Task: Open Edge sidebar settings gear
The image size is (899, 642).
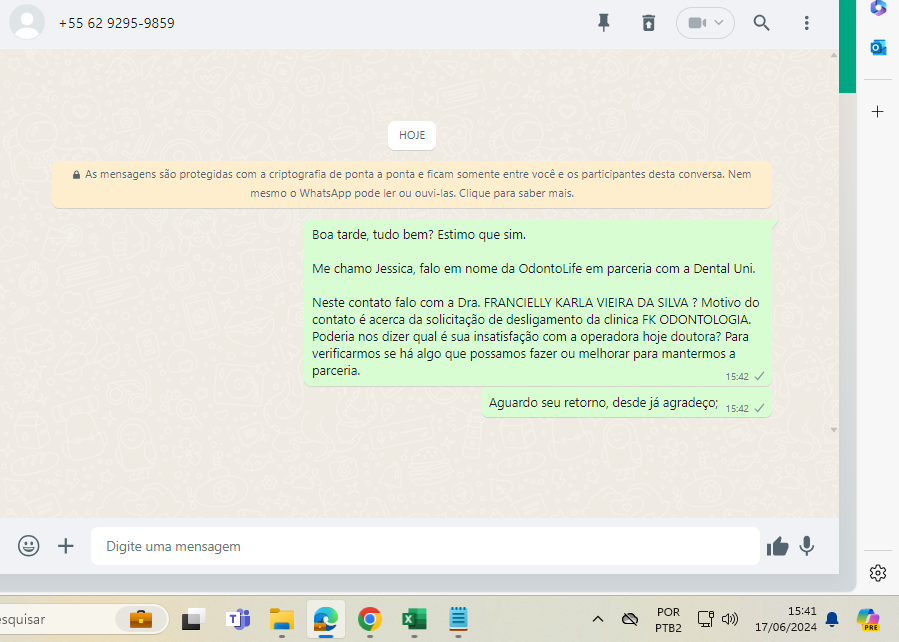Action: (878, 573)
